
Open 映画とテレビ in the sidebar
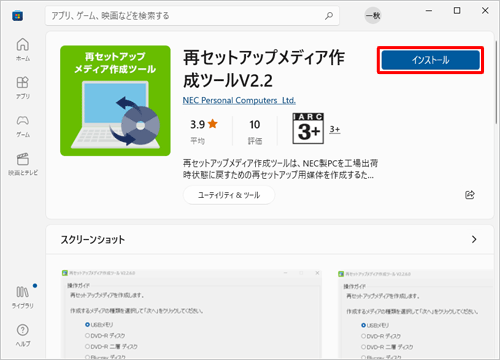23,164
